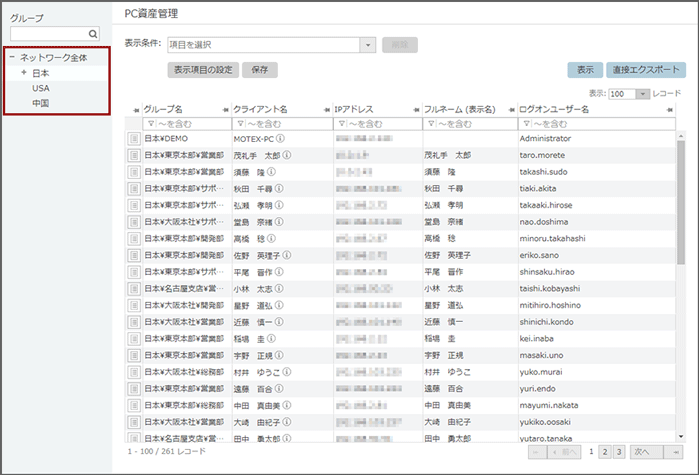699x475 pixels.
Task: Open the 表示条件 項目を選択 dropdown
Action: point(368,45)
